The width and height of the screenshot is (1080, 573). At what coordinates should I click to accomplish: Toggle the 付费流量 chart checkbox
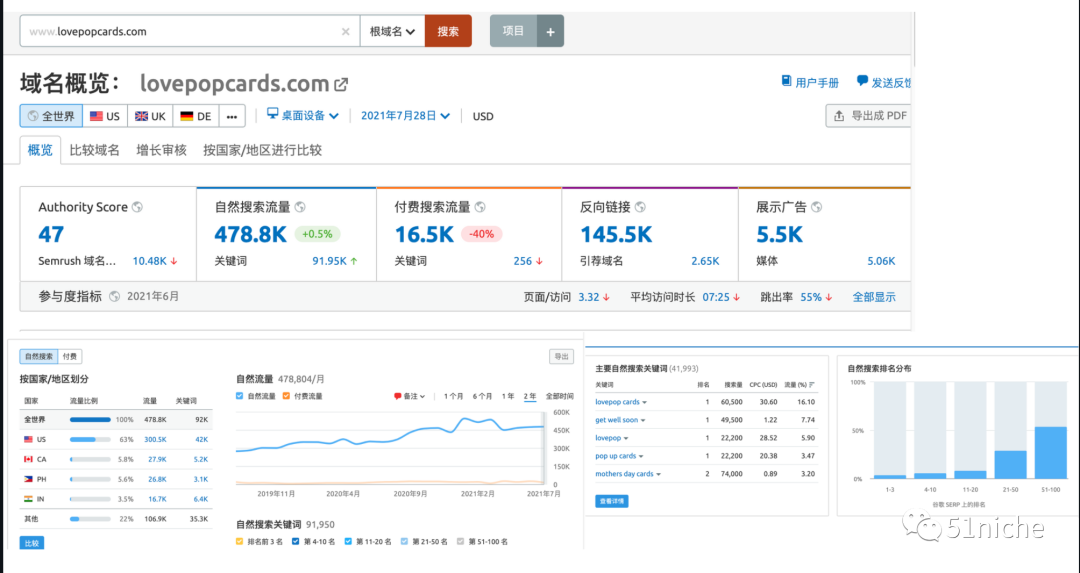pos(286,396)
